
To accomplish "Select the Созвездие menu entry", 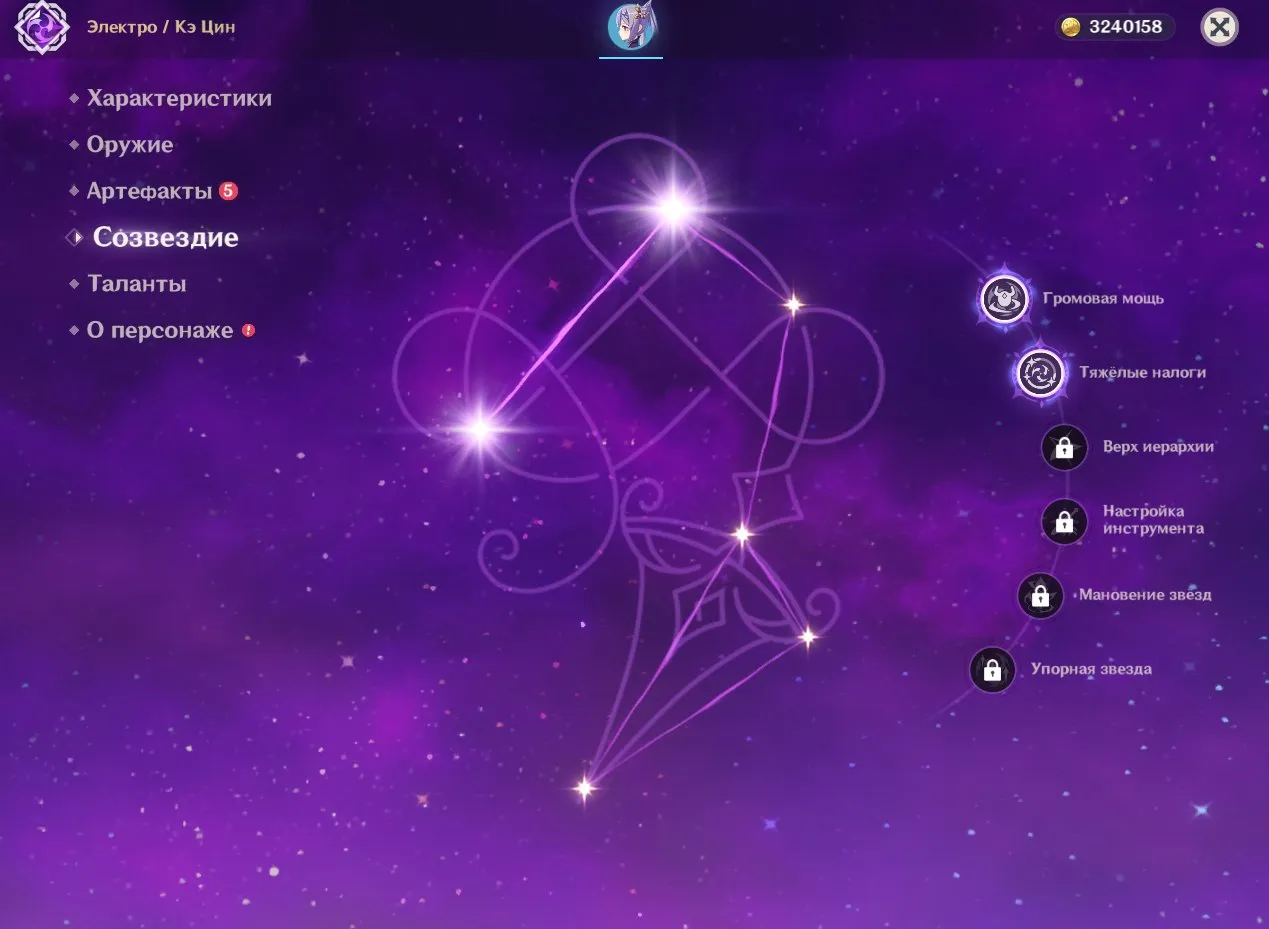I will point(165,237).
